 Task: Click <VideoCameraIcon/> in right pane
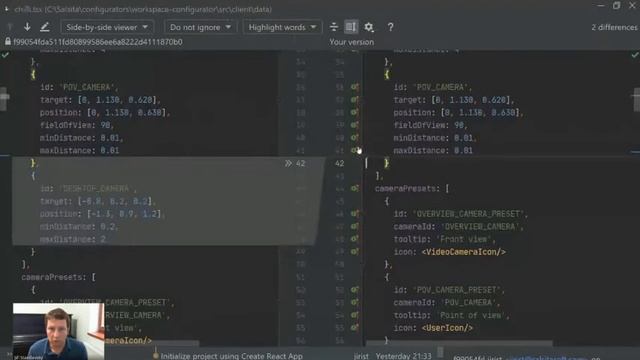464,252
